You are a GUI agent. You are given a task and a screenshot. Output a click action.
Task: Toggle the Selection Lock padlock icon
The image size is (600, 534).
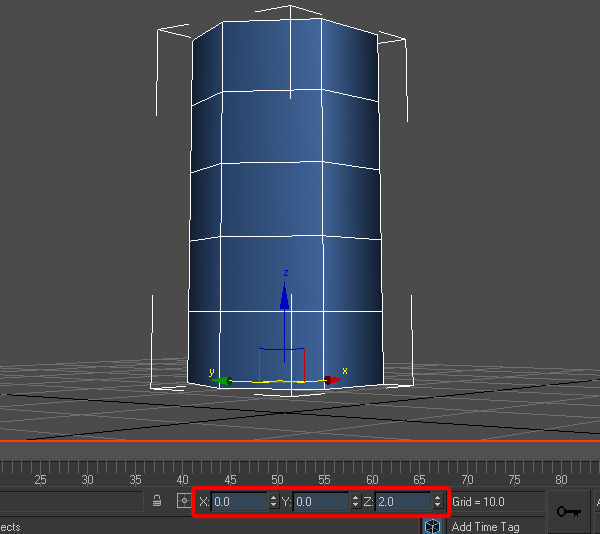(157, 501)
